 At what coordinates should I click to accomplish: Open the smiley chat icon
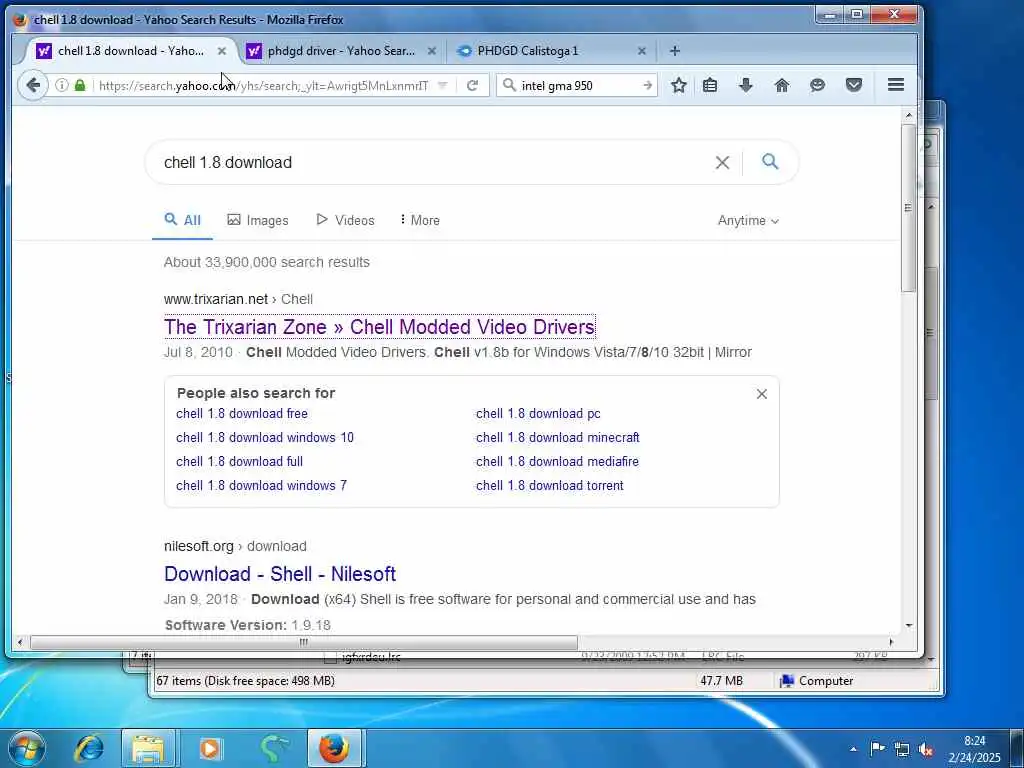coord(817,85)
